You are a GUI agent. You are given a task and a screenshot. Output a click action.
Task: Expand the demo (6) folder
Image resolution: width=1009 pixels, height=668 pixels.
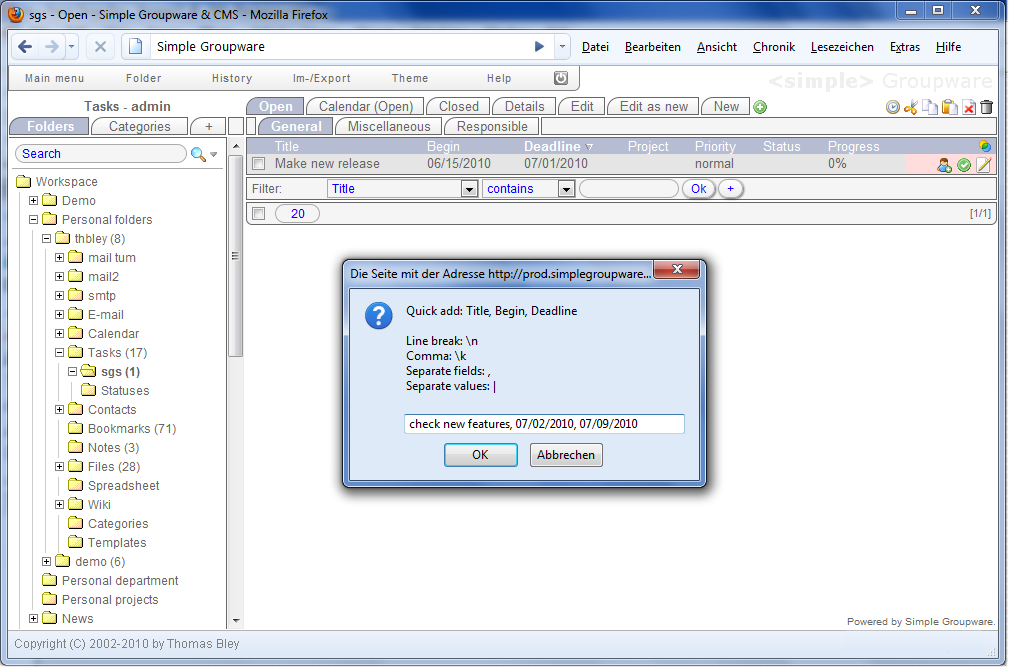(x=46, y=562)
